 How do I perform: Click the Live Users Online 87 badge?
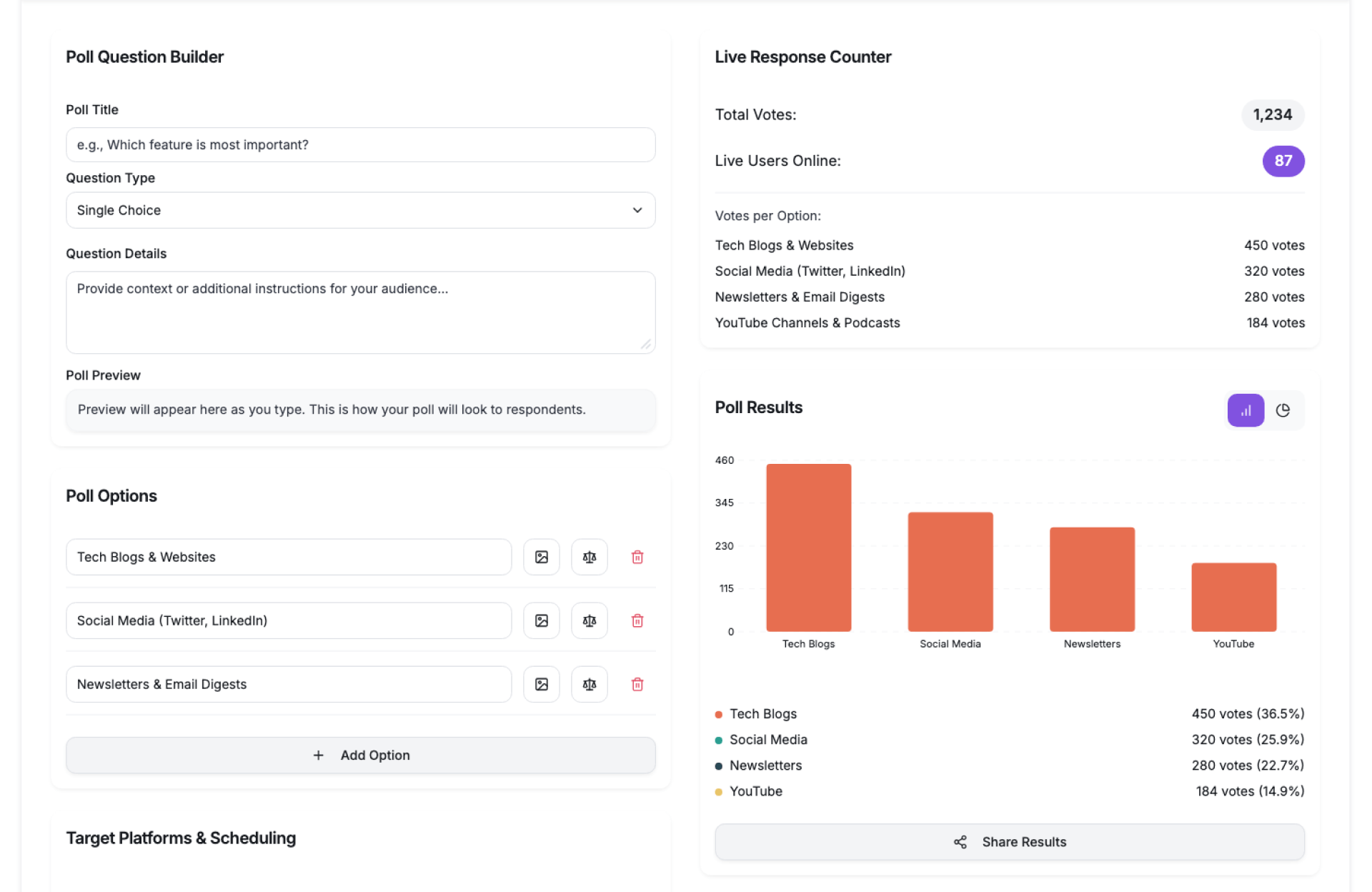coord(1283,161)
